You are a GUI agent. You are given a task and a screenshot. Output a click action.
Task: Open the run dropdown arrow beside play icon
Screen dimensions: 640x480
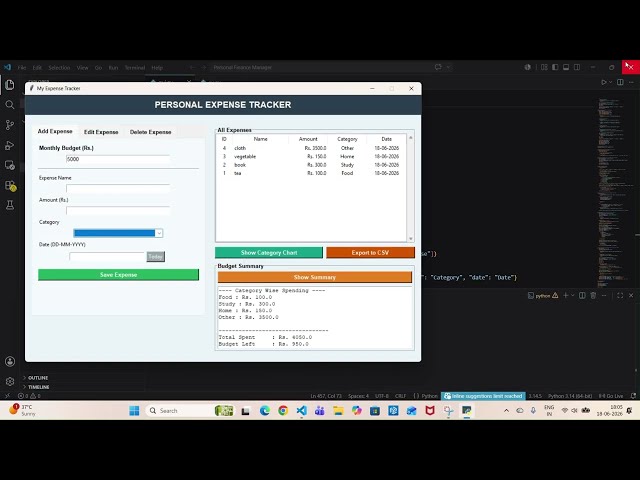[611, 82]
